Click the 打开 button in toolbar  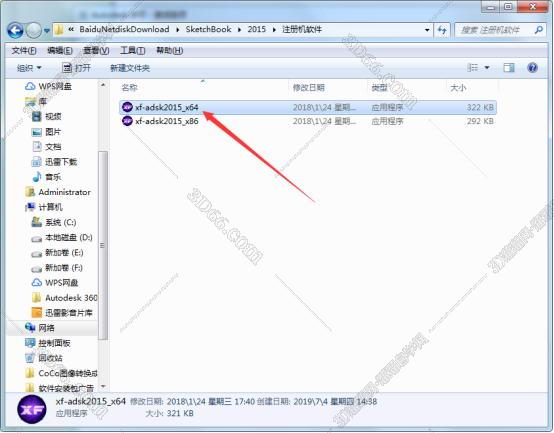[x=76, y=68]
